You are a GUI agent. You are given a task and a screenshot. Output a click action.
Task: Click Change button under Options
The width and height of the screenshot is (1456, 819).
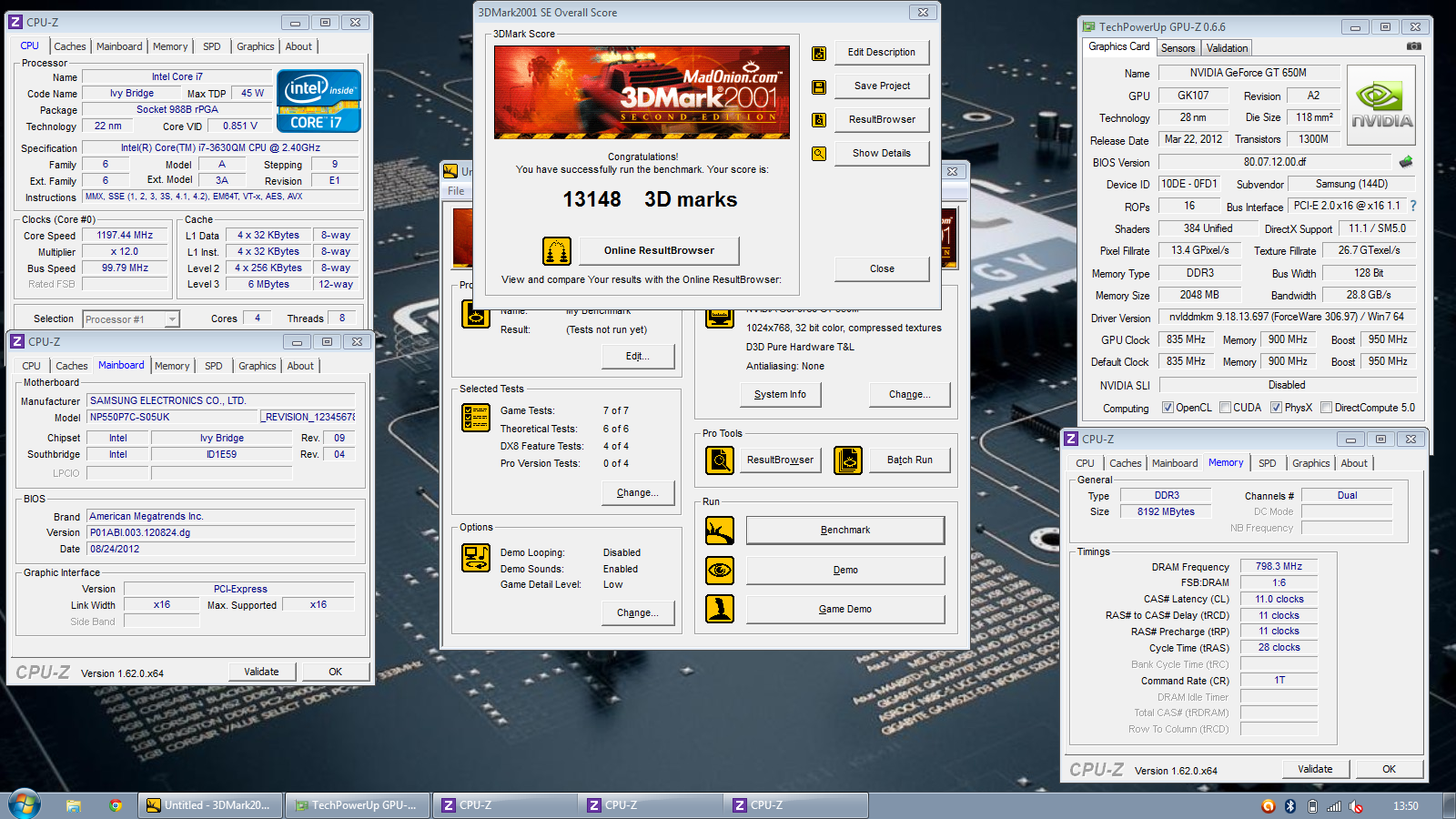638,613
